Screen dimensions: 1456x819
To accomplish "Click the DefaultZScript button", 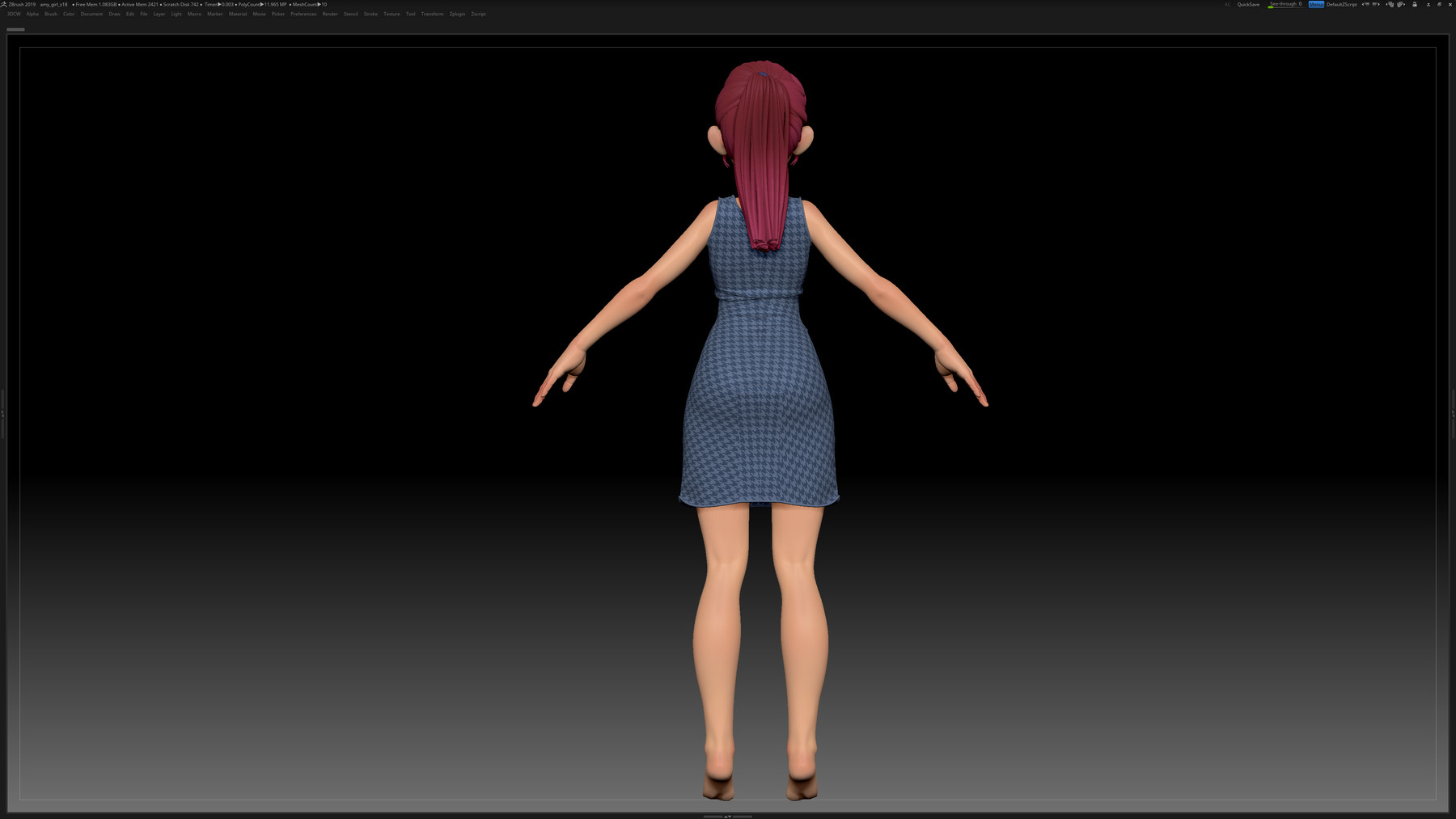I will [1342, 4].
